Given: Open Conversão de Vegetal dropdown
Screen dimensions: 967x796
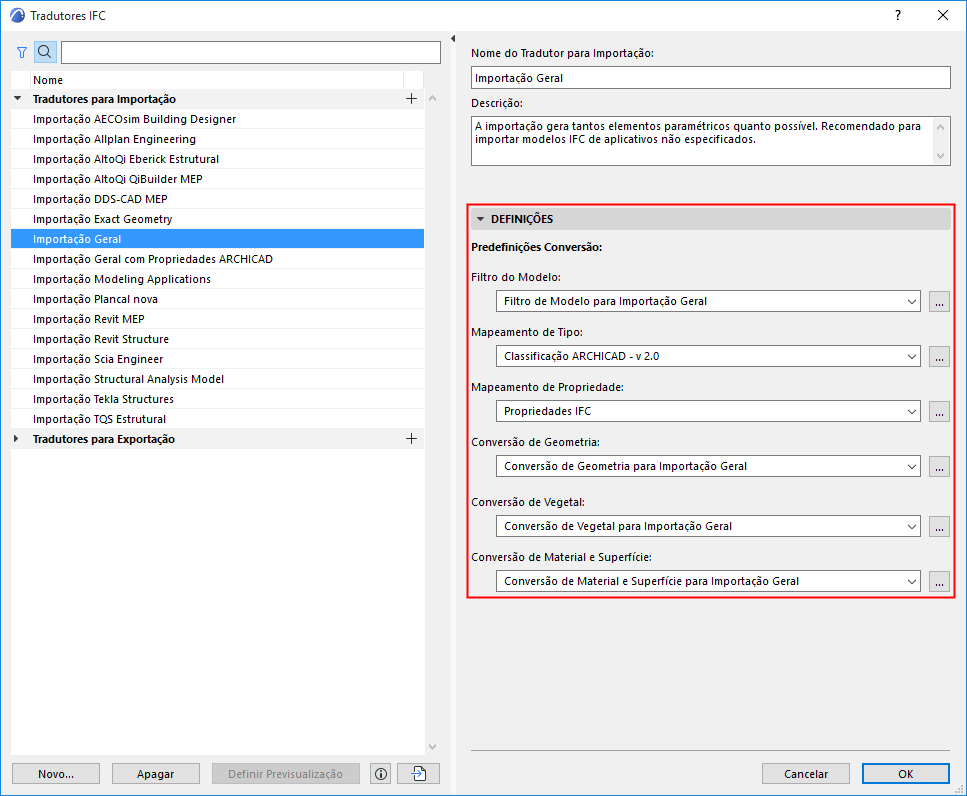Looking at the screenshot, I should tap(708, 527).
